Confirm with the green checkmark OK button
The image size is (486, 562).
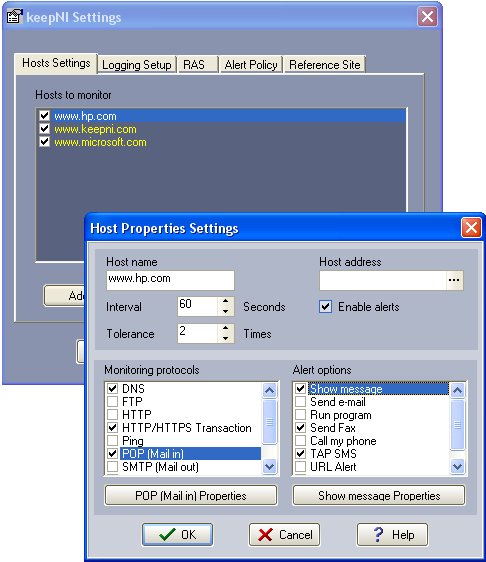point(177,534)
